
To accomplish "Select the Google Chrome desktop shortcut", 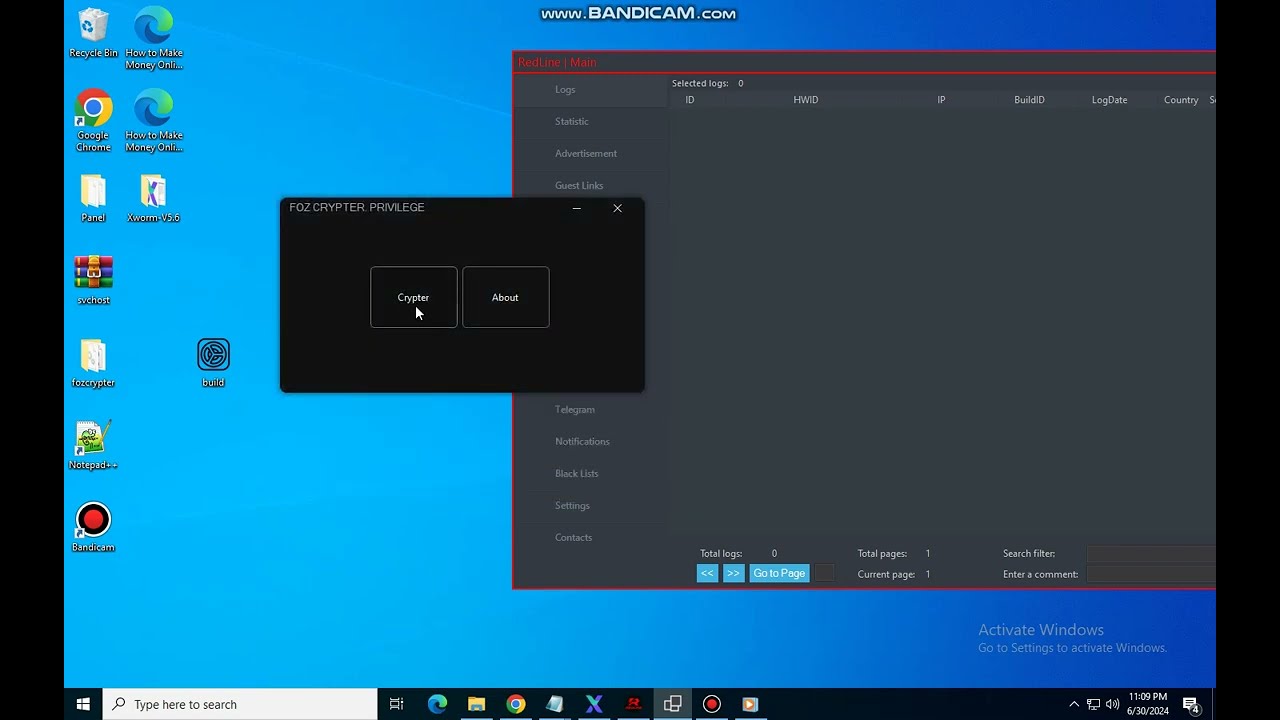I will coord(93,121).
